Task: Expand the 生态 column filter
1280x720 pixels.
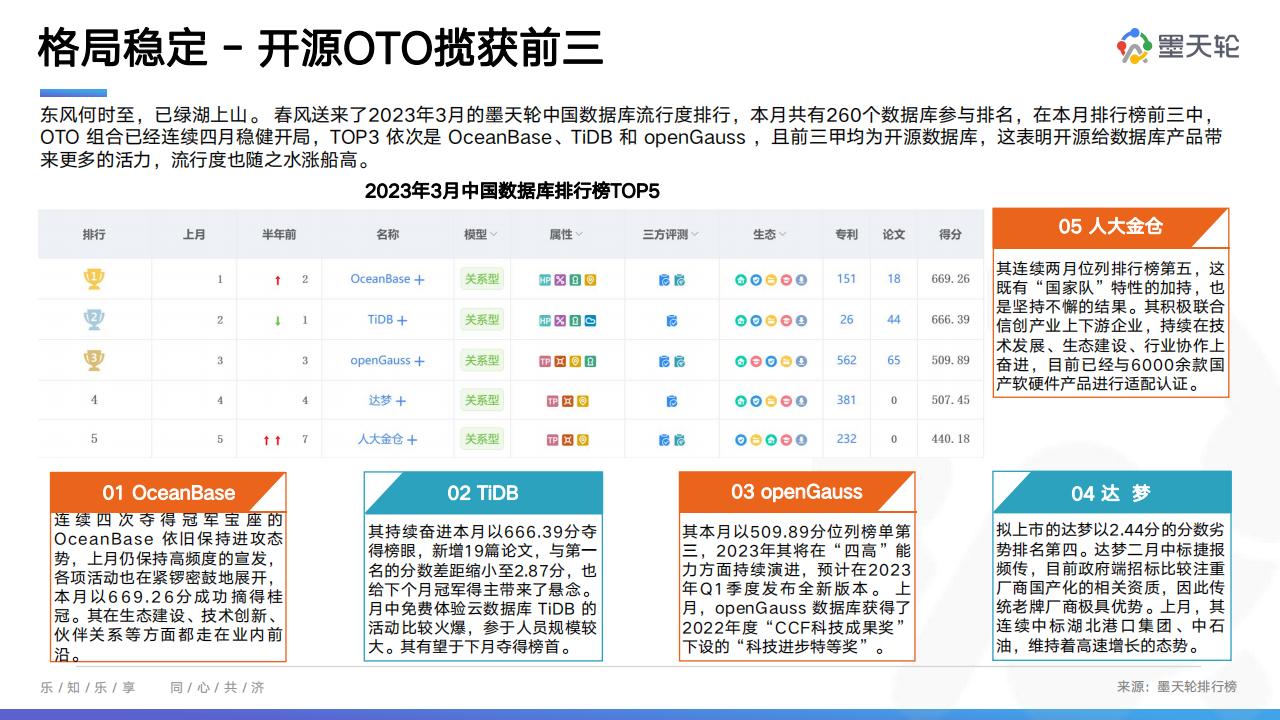Action: 782,235
